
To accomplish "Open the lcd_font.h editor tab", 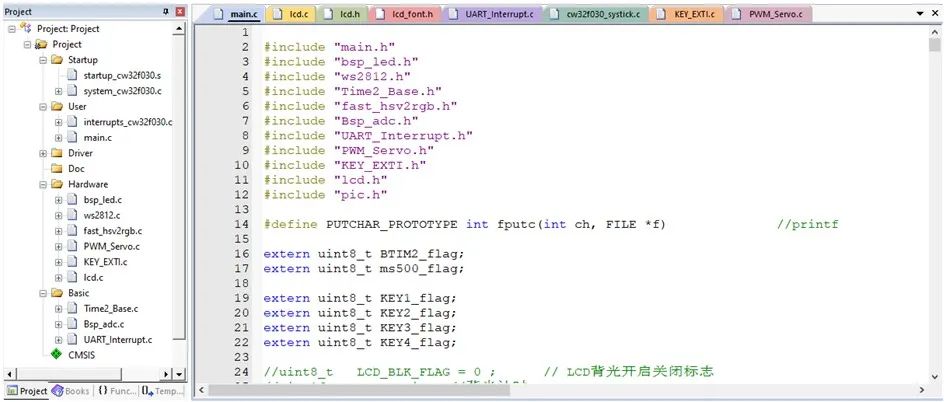I will [405, 14].
